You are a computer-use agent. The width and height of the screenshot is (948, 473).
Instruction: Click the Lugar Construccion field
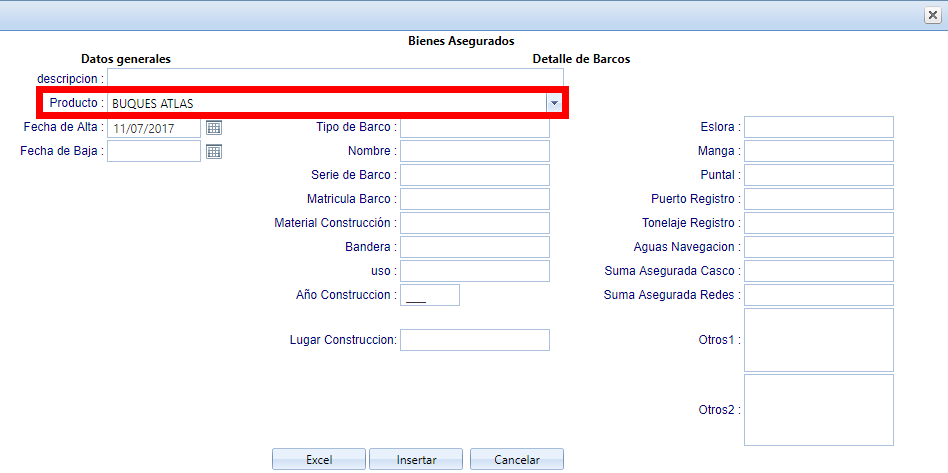click(x=474, y=340)
